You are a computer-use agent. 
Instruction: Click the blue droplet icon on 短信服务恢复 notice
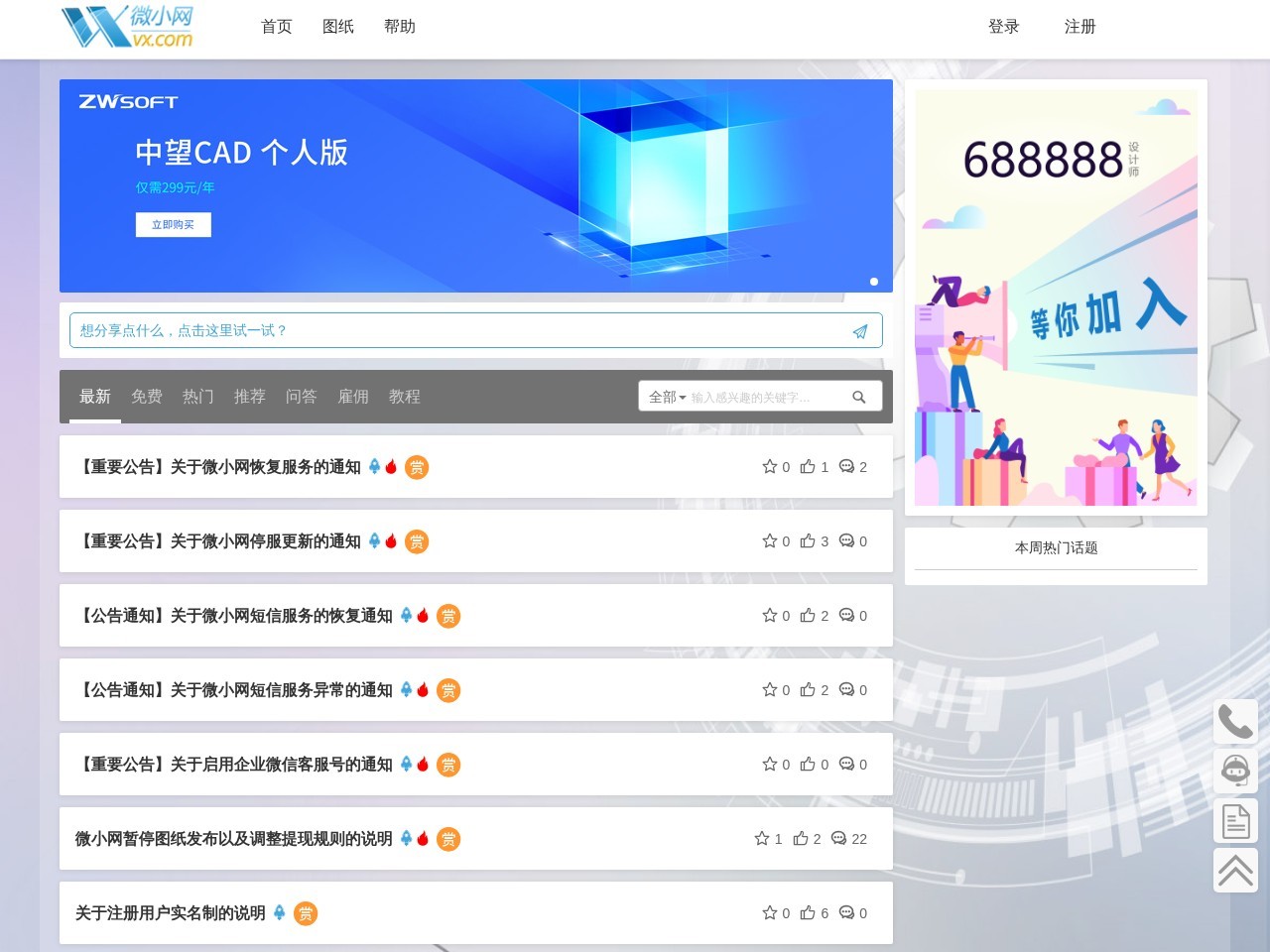coord(406,615)
